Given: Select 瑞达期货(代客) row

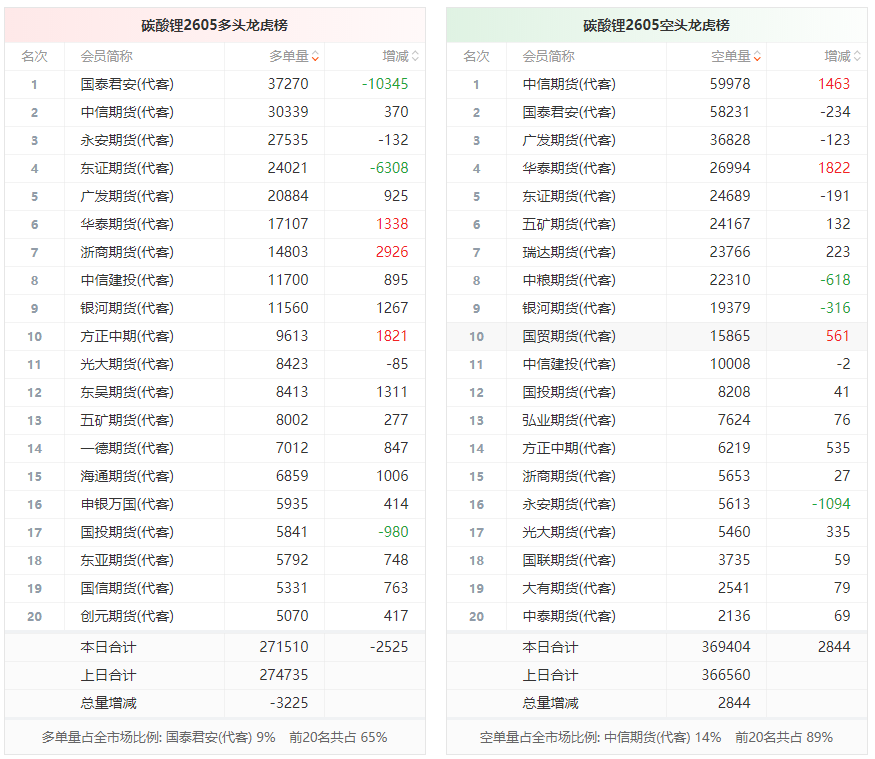Looking at the screenshot, I should point(657,252).
